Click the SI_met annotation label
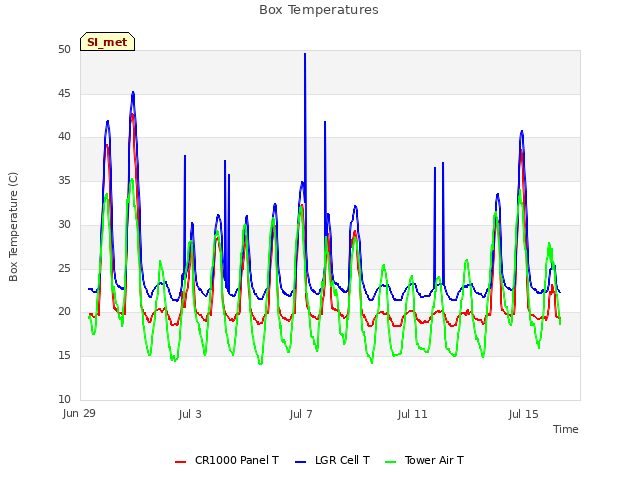 point(107,42)
